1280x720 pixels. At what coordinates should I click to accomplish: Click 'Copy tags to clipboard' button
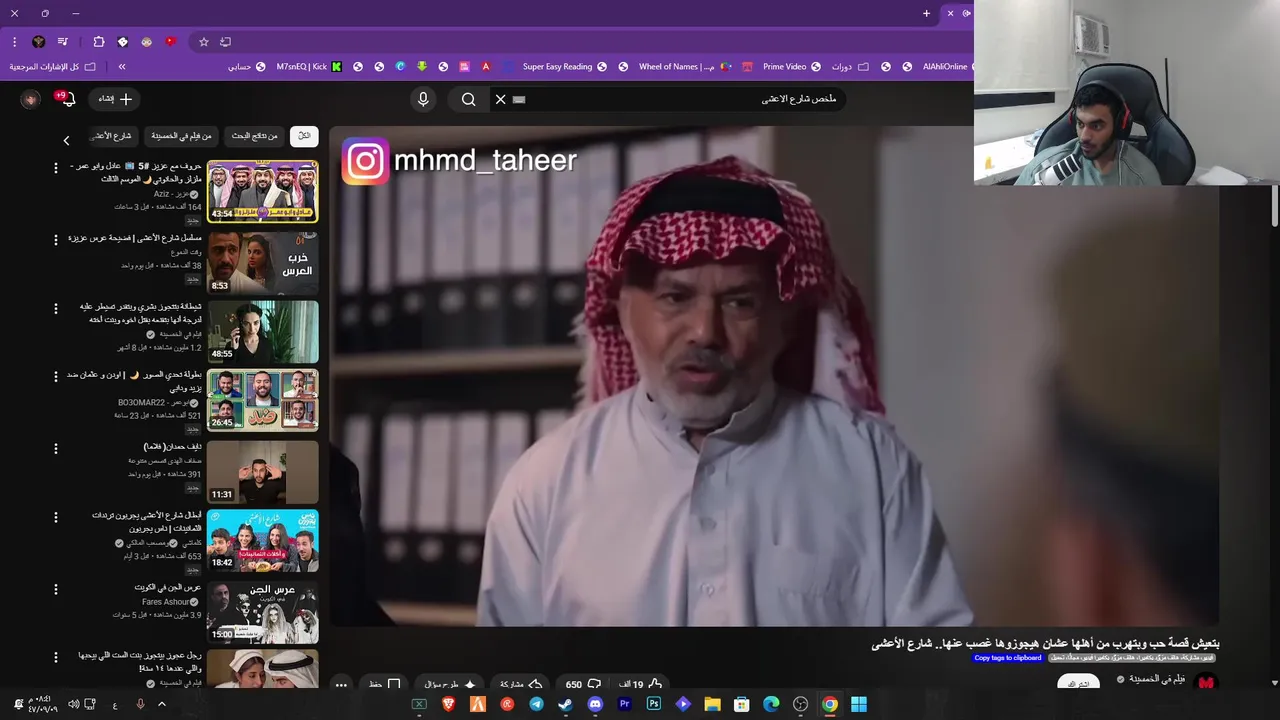(1007, 657)
